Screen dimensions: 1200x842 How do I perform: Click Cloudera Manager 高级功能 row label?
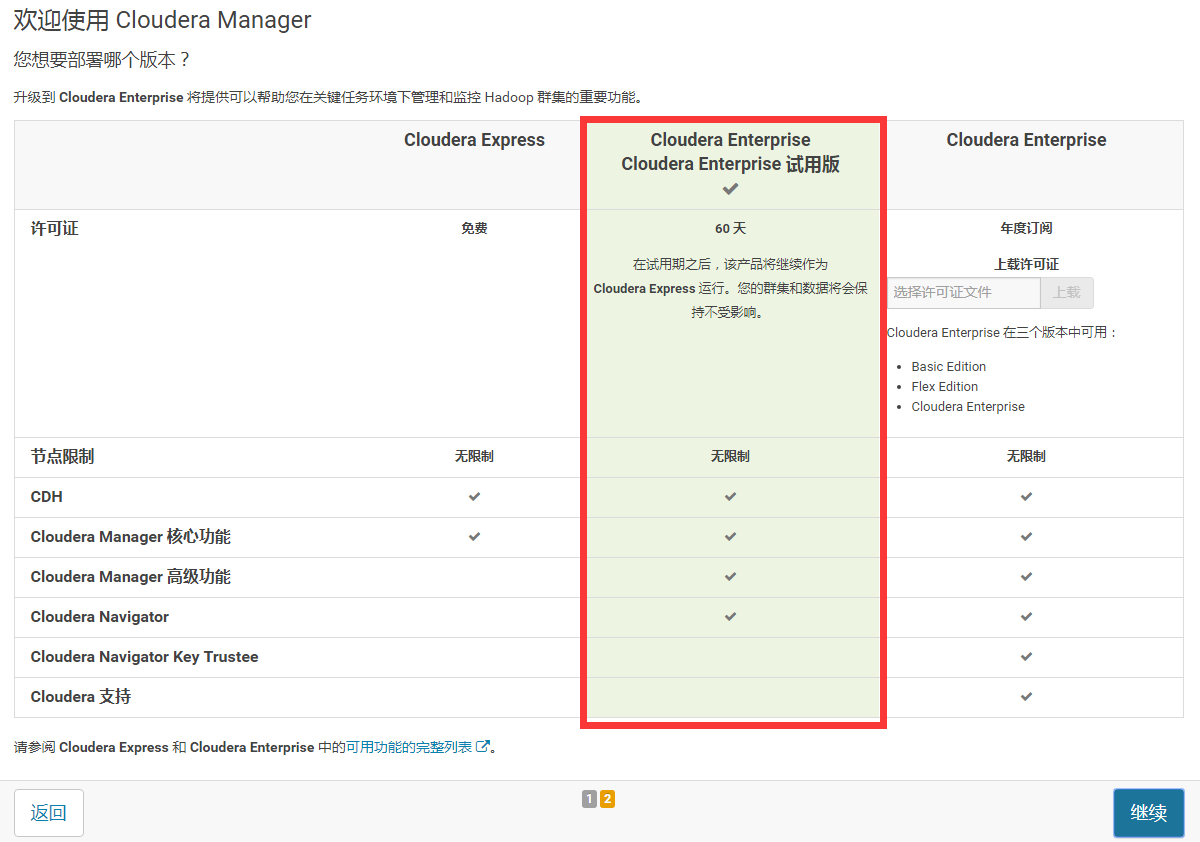[x=130, y=577]
